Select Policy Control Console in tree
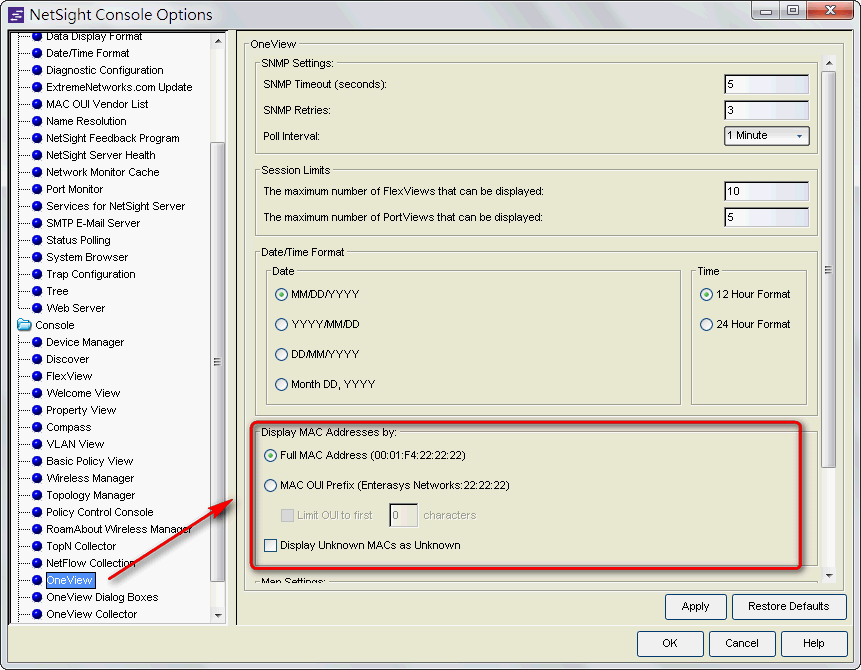The width and height of the screenshot is (861, 670). click(99, 513)
